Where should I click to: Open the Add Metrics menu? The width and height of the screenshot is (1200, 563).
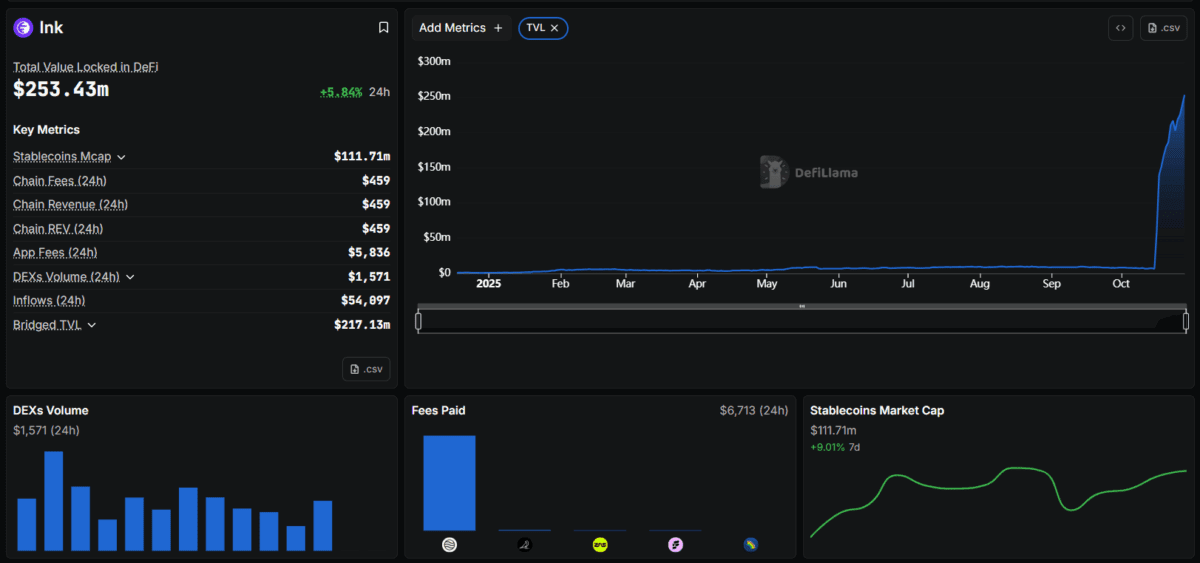pyautogui.click(x=460, y=28)
